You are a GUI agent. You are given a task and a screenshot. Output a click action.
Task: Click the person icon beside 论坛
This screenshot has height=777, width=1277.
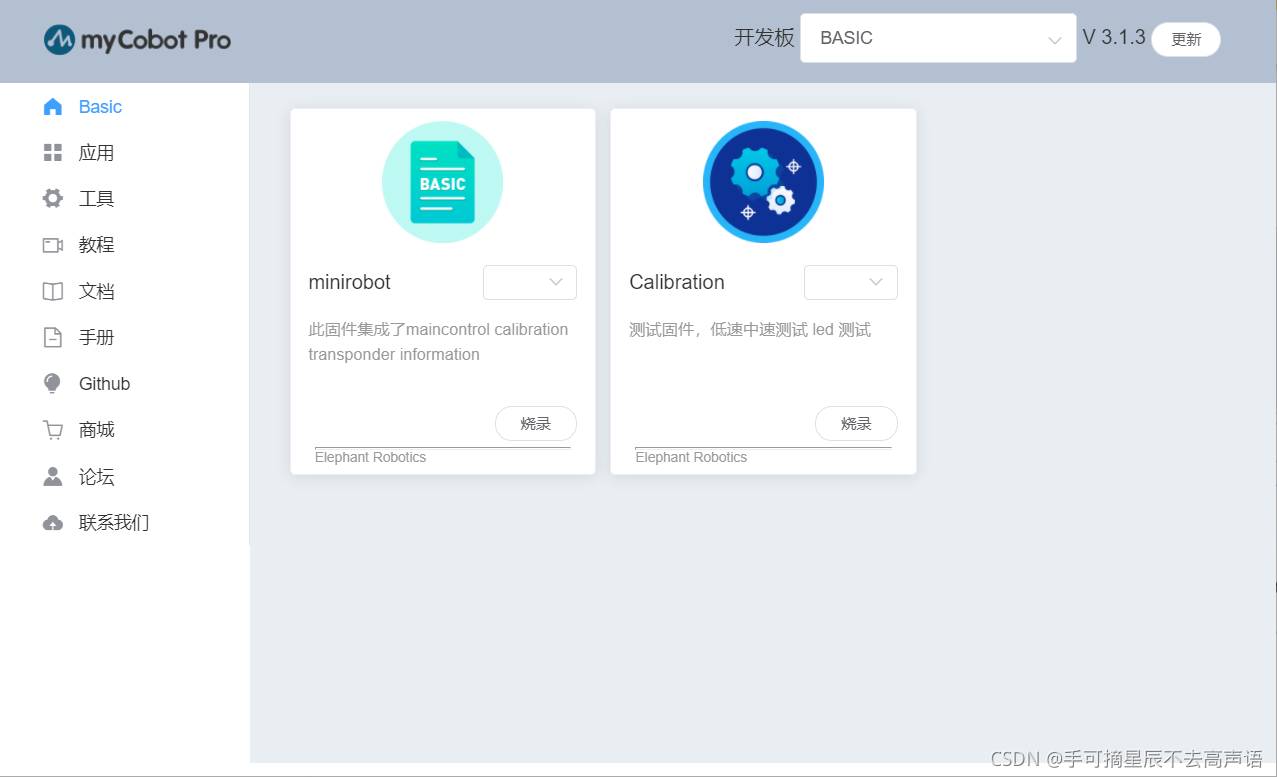tap(53, 476)
